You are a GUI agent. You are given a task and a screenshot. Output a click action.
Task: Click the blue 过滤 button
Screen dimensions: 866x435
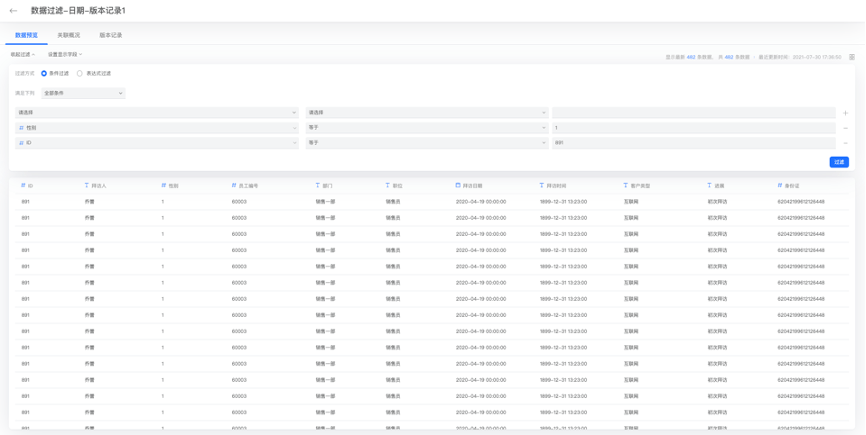click(838, 162)
